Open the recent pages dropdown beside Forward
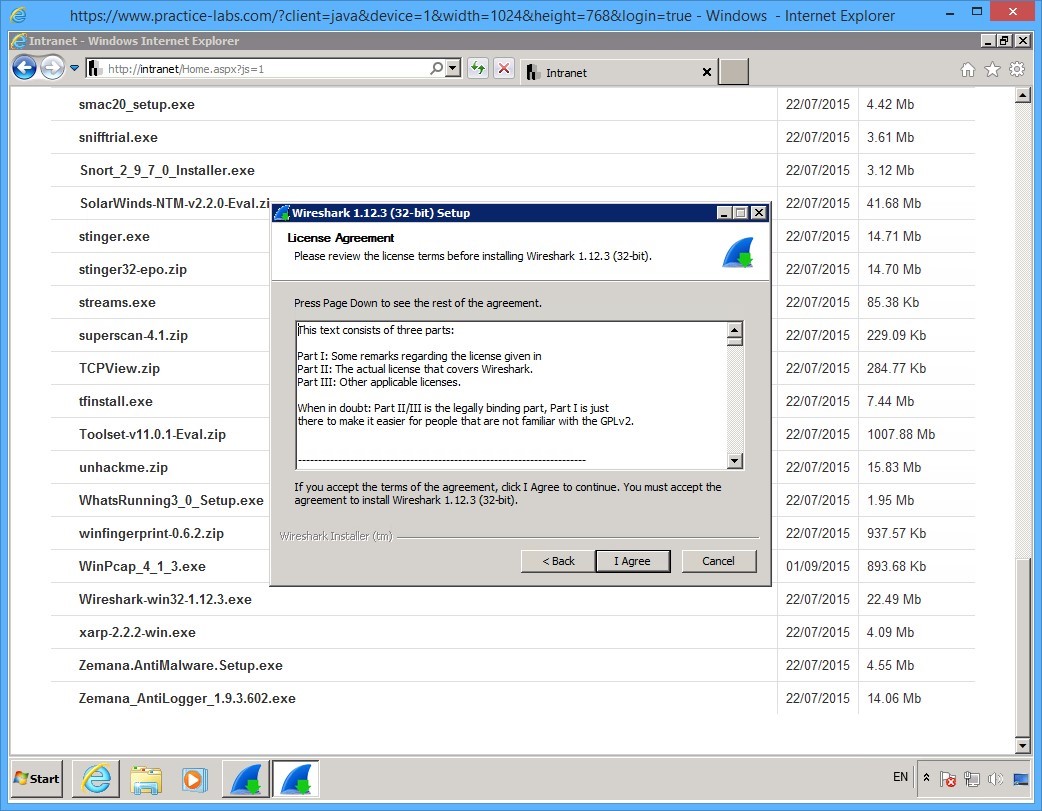This screenshot has width=1042, height=811. 73,68
